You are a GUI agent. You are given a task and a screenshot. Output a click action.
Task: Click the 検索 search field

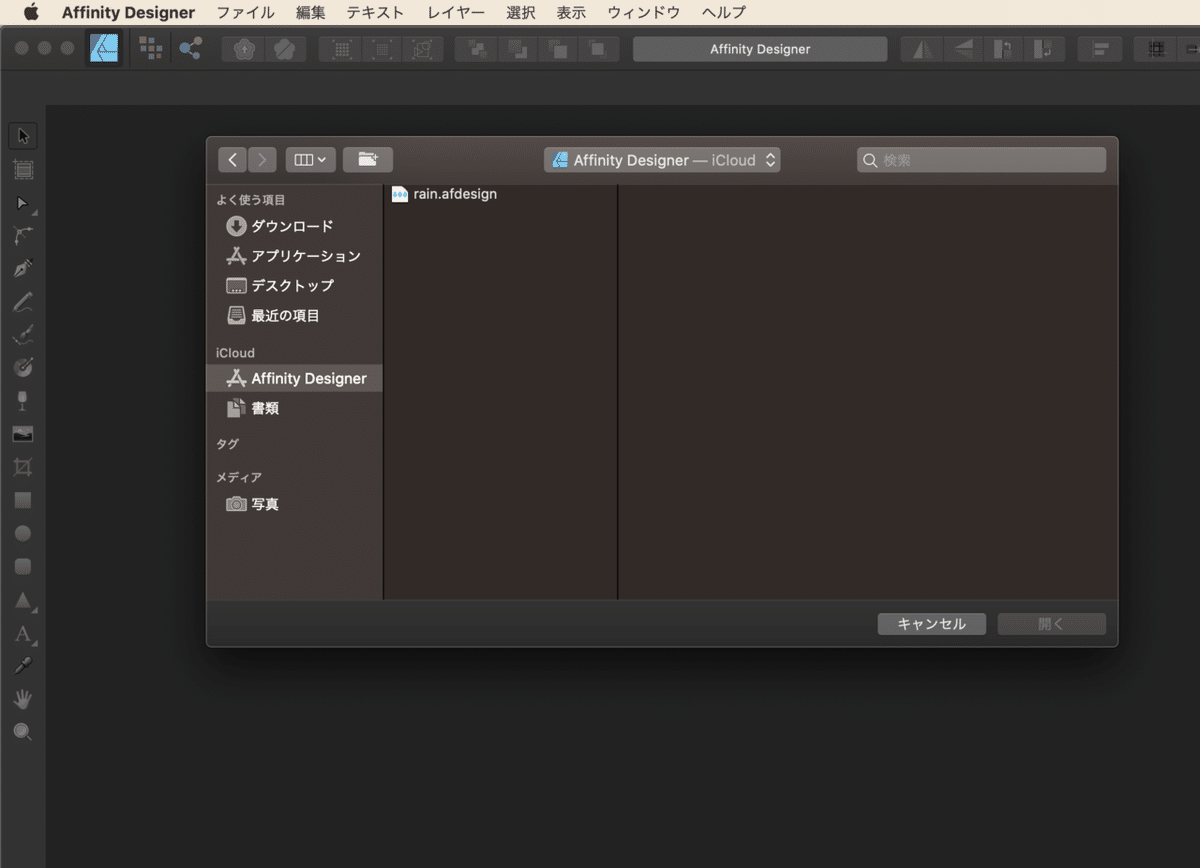point(981,160)
